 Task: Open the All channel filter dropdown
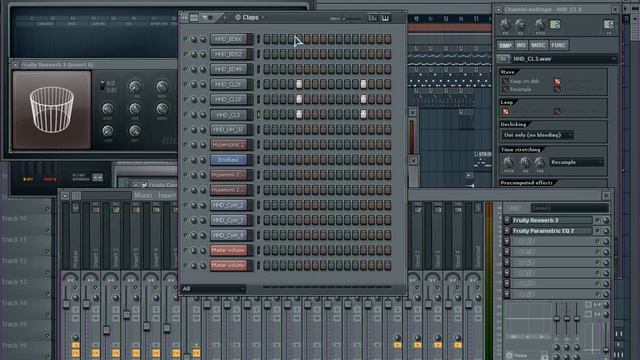(213, 289)
